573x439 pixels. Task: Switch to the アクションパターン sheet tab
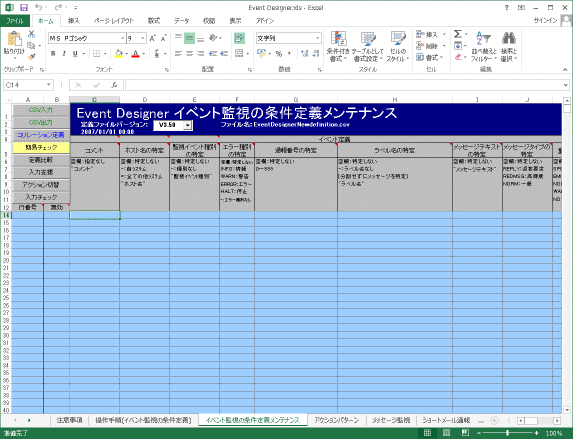[337, 420]
